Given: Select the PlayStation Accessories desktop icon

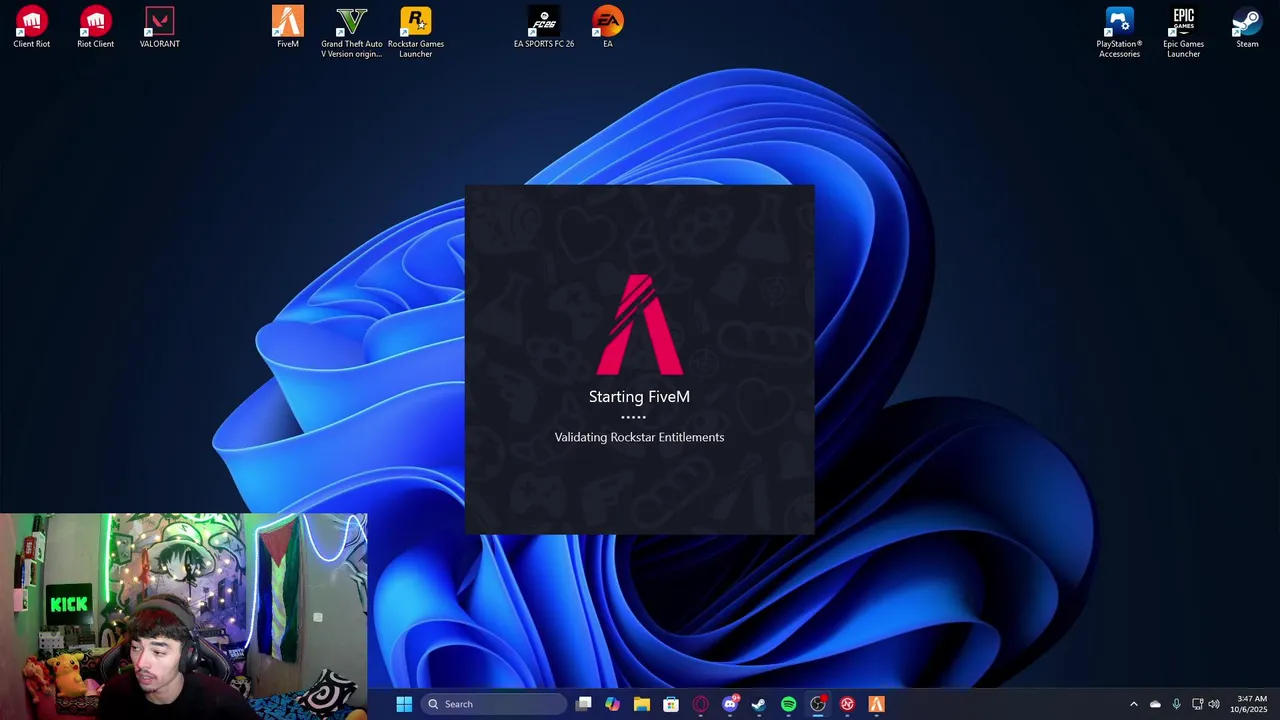Looking at the screenshot, I should (1119, 32).
